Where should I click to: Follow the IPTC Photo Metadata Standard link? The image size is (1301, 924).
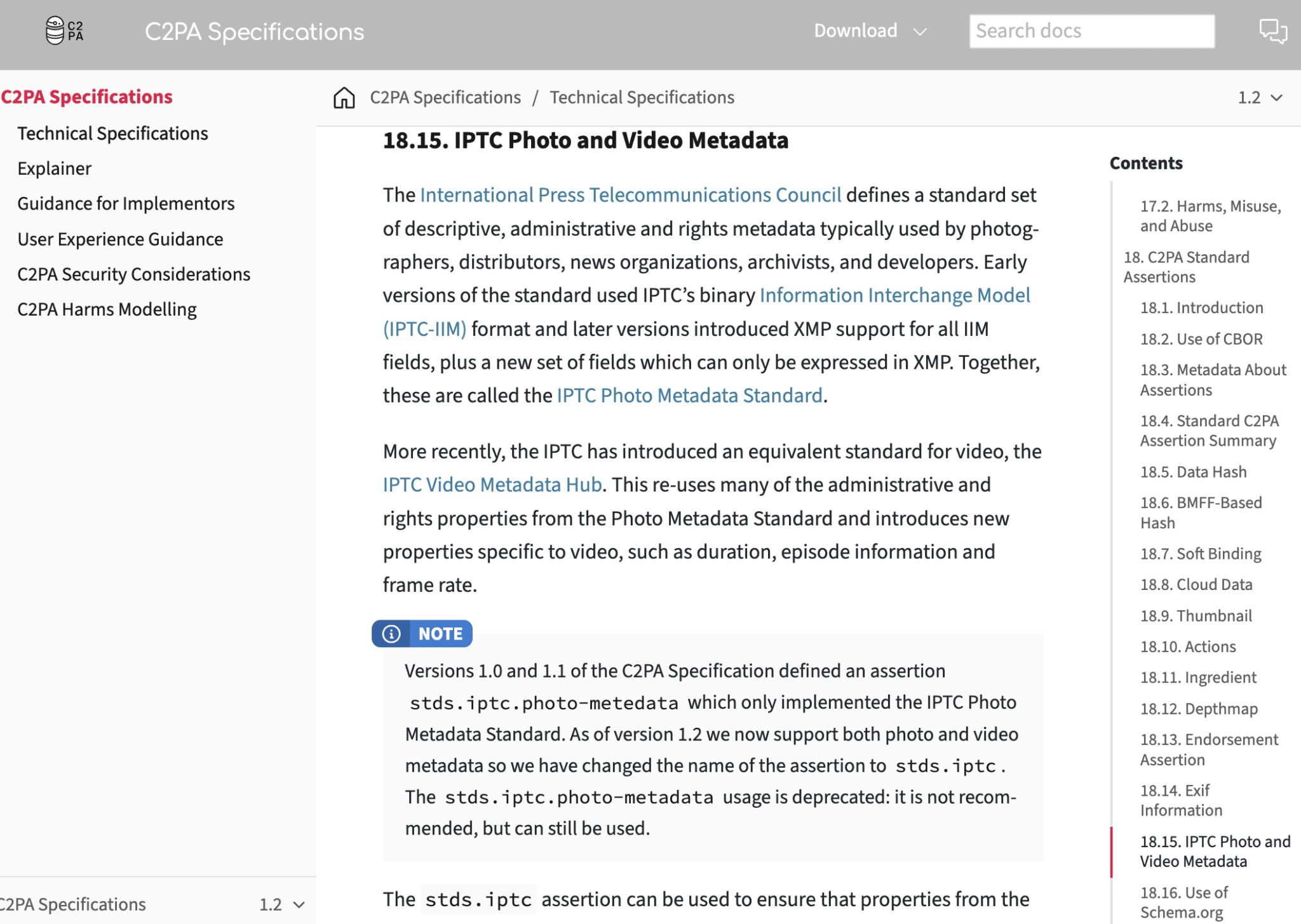[689, 395]
